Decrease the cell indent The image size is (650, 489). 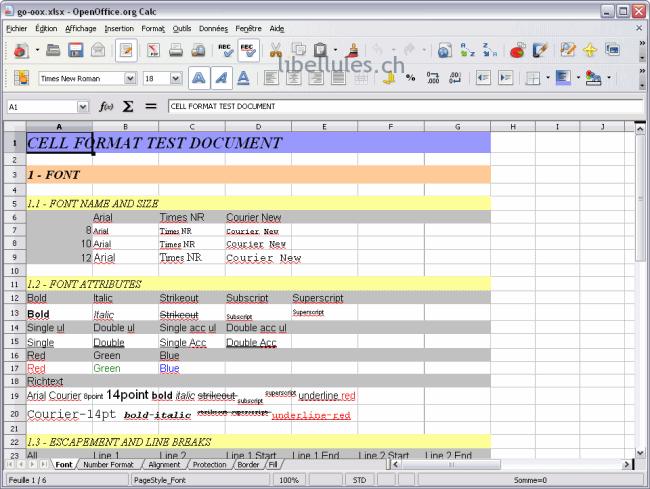[x=483, y=78]
